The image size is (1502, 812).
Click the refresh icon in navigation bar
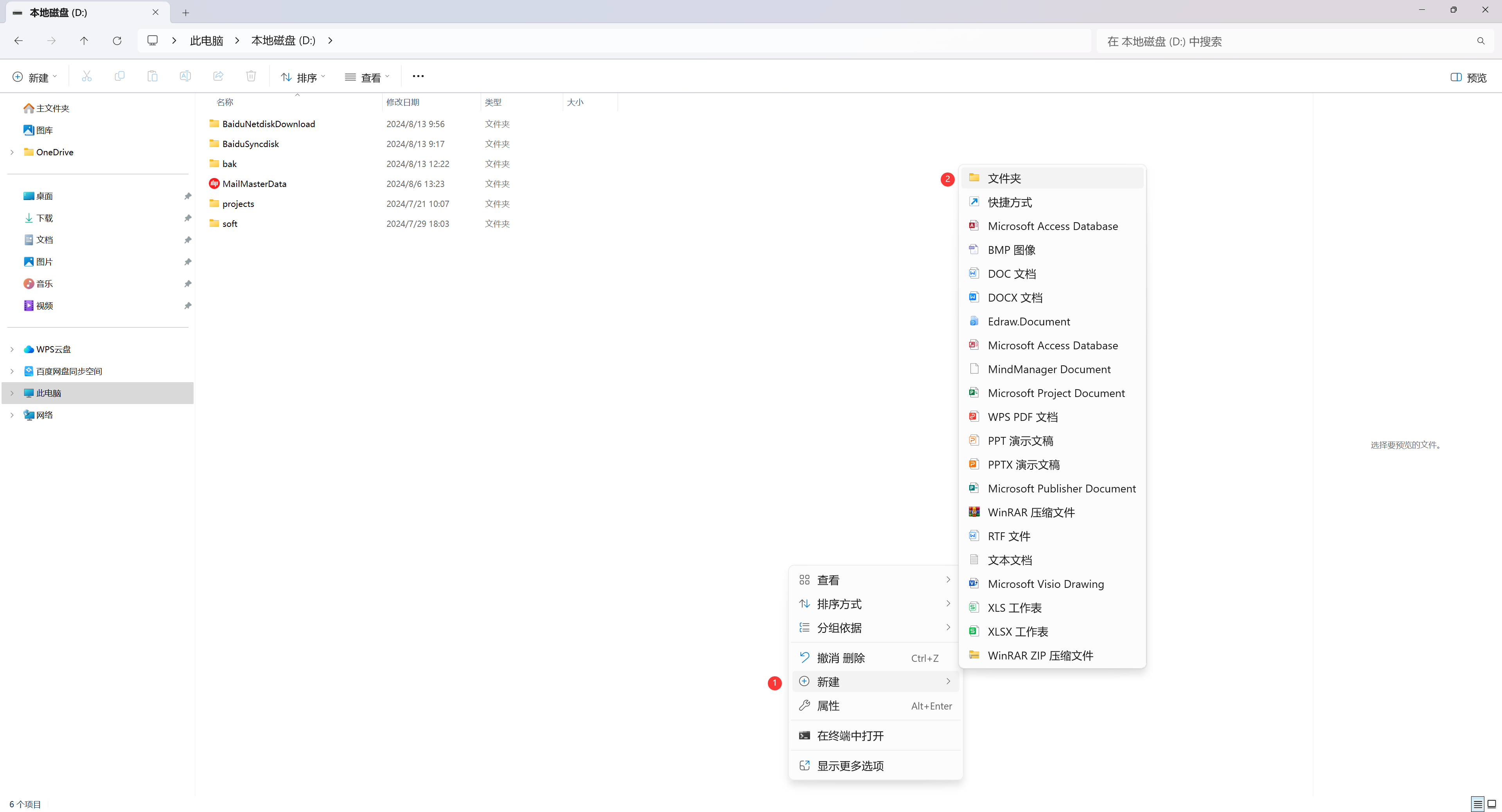[x=117, y=41]
